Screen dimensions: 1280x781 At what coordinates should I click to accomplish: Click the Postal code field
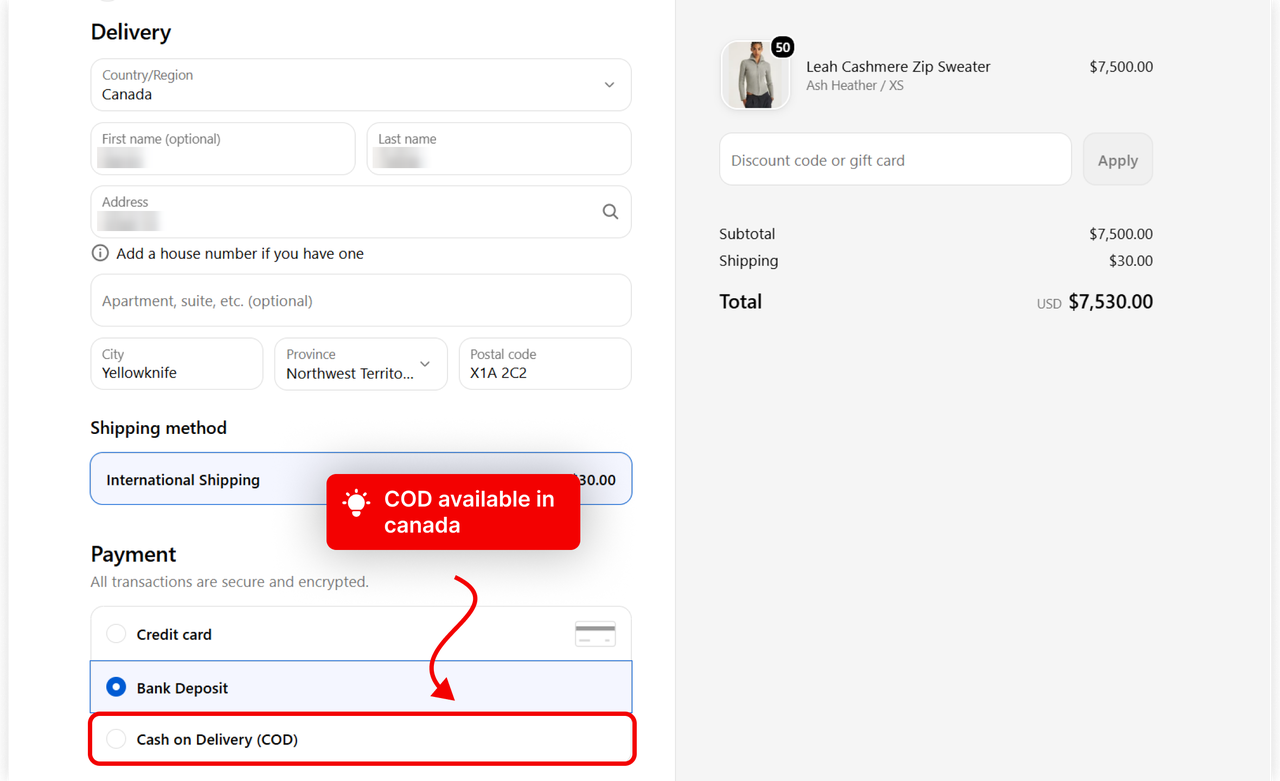point(545,364)
